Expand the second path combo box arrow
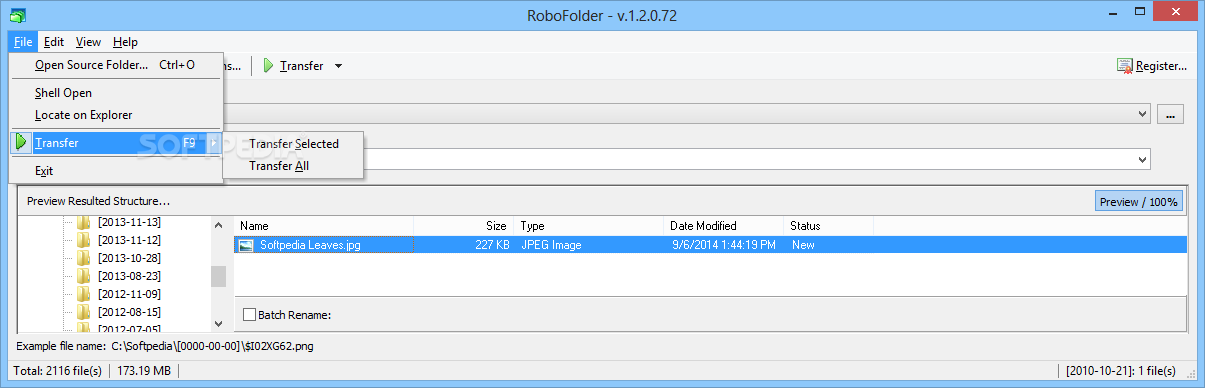1205x388 pixels. coord(1143,159)
